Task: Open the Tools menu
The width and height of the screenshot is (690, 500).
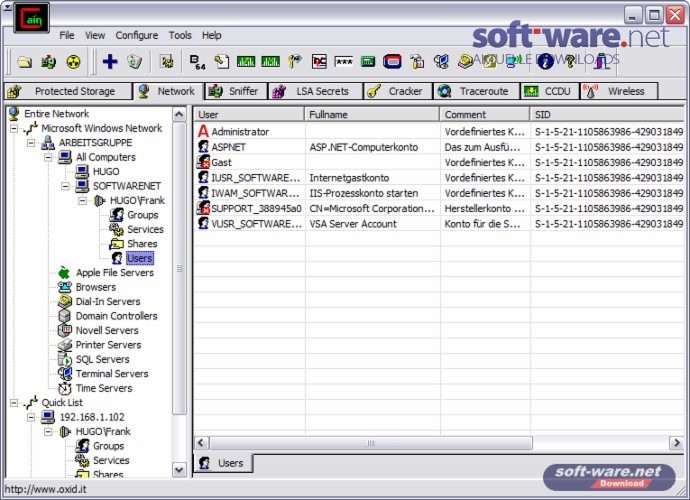Action: point(180,35)
